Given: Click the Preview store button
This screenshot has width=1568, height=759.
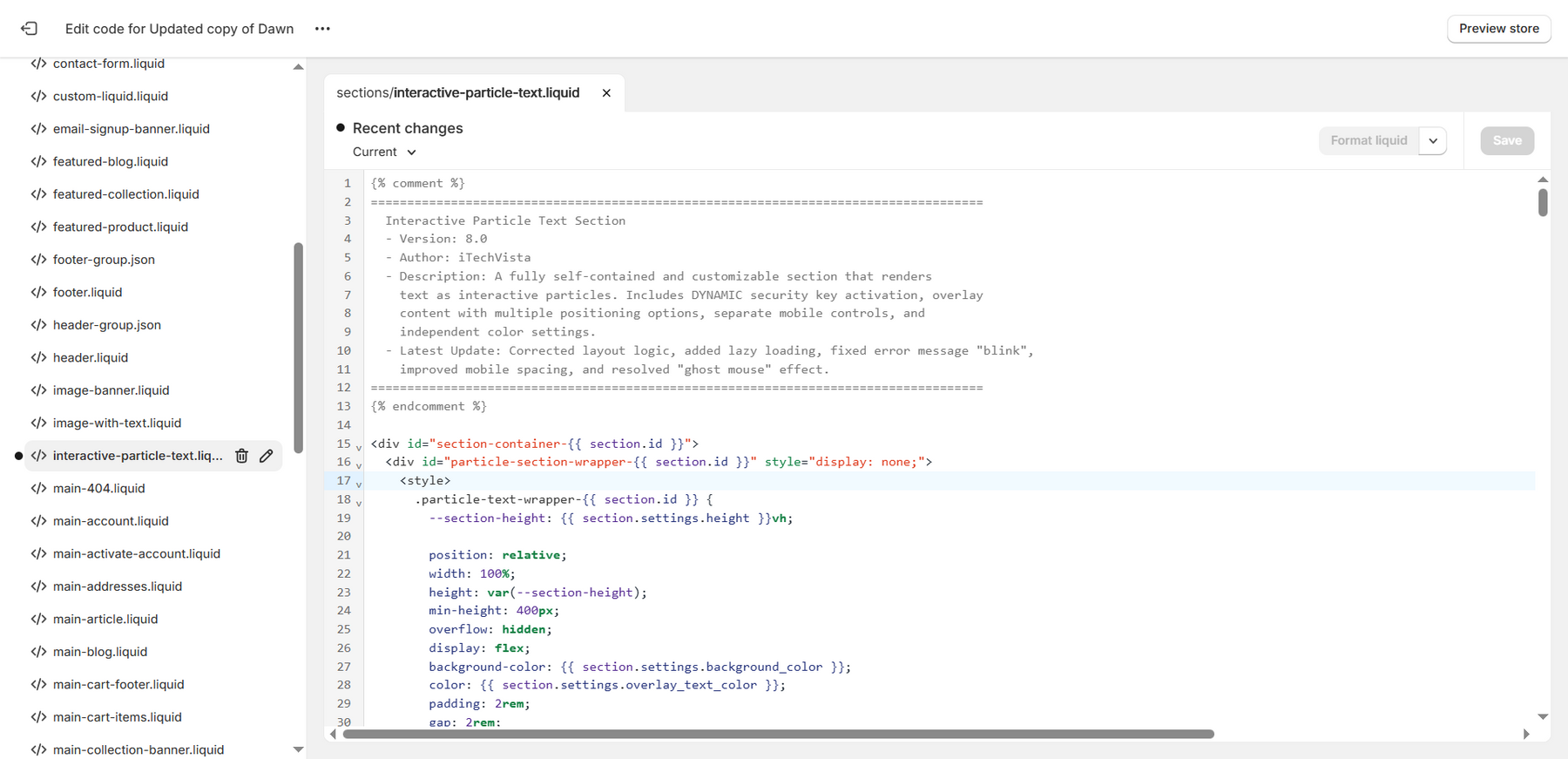Looking at the screenshot, I should (x=1499, y=29).
